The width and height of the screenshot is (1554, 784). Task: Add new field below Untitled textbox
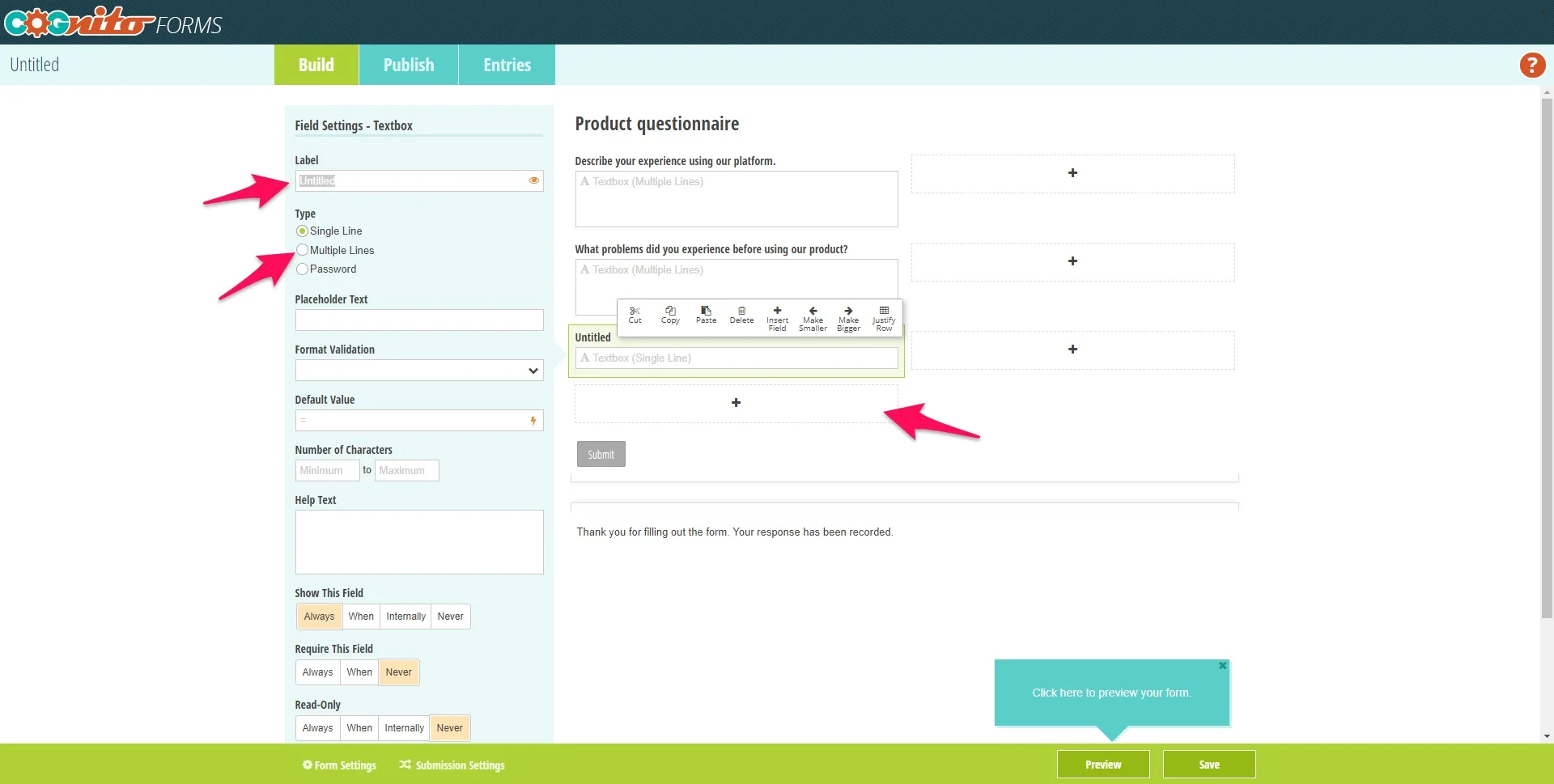point(736,403)
